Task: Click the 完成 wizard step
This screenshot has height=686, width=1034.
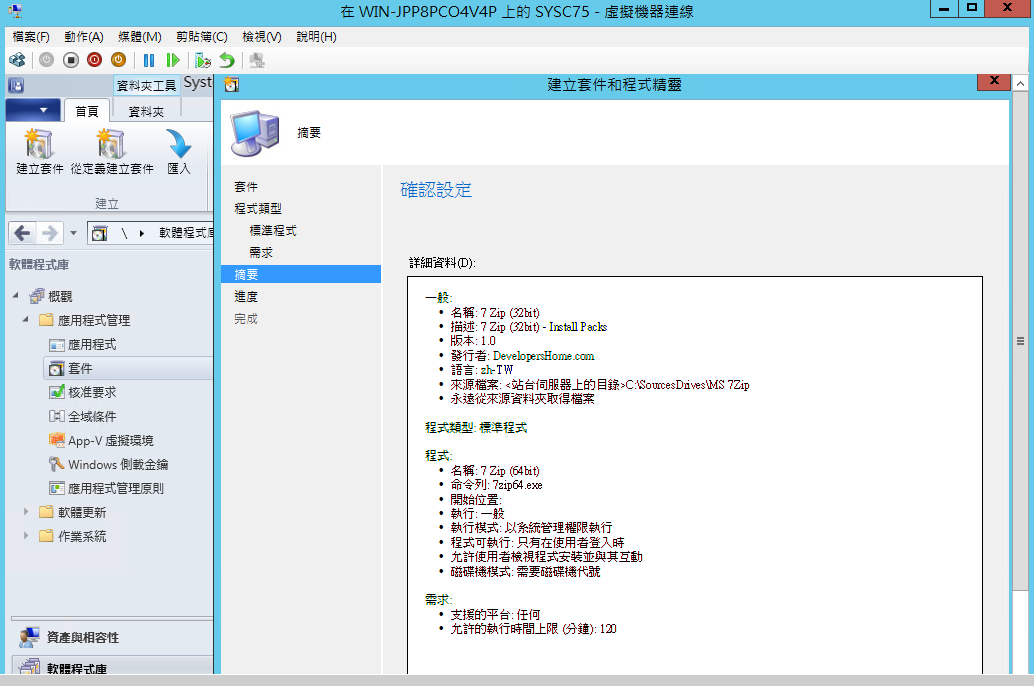Action: (245, 319)
